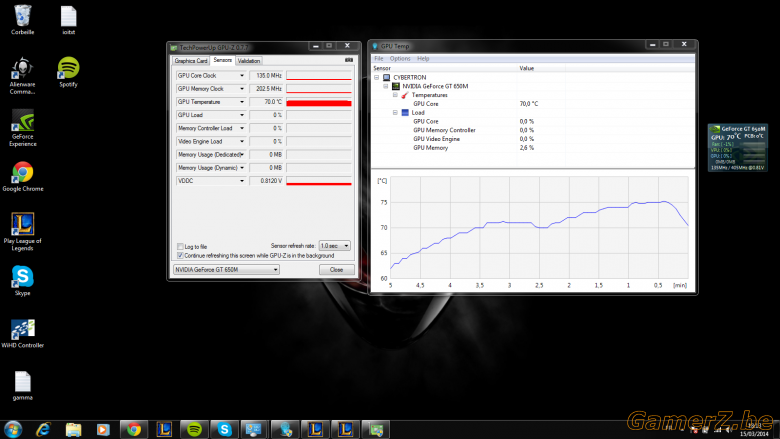Open the File menu in GPU Temp

379,59
